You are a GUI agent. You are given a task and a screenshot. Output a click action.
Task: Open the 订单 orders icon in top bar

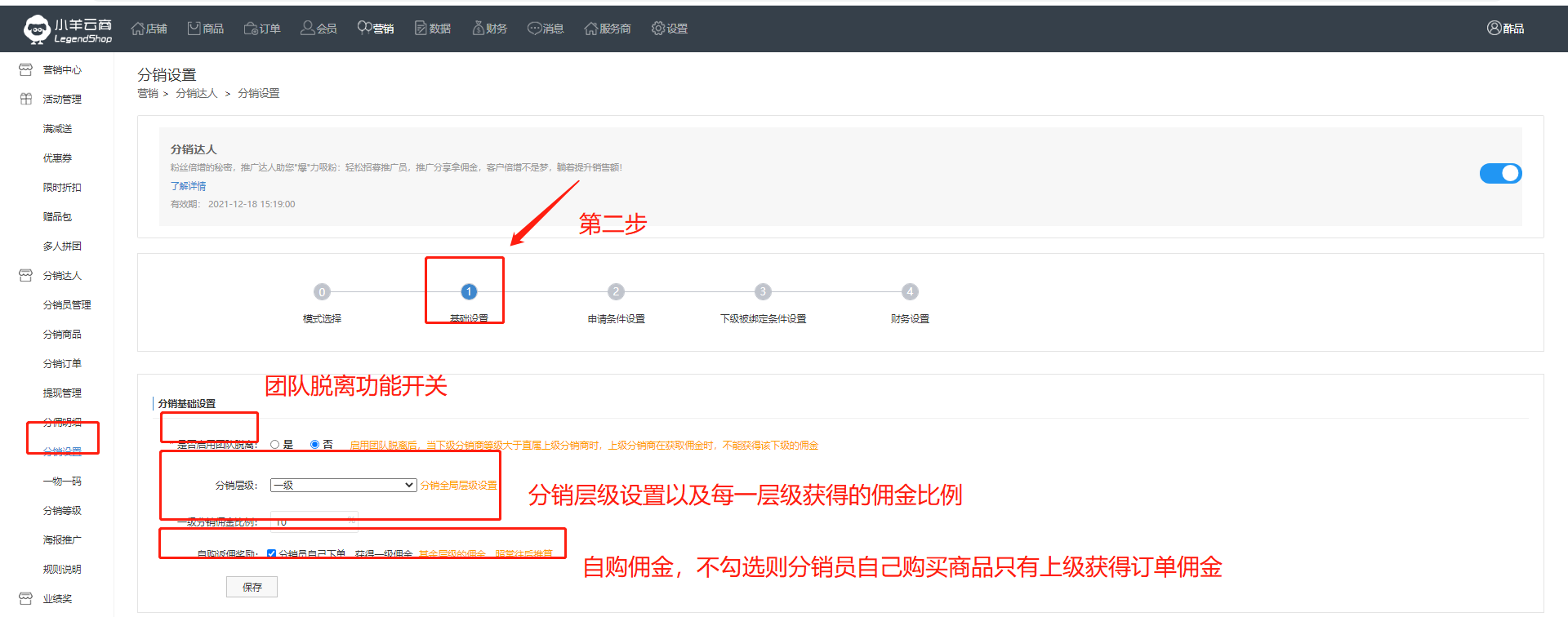coord(251,29)
